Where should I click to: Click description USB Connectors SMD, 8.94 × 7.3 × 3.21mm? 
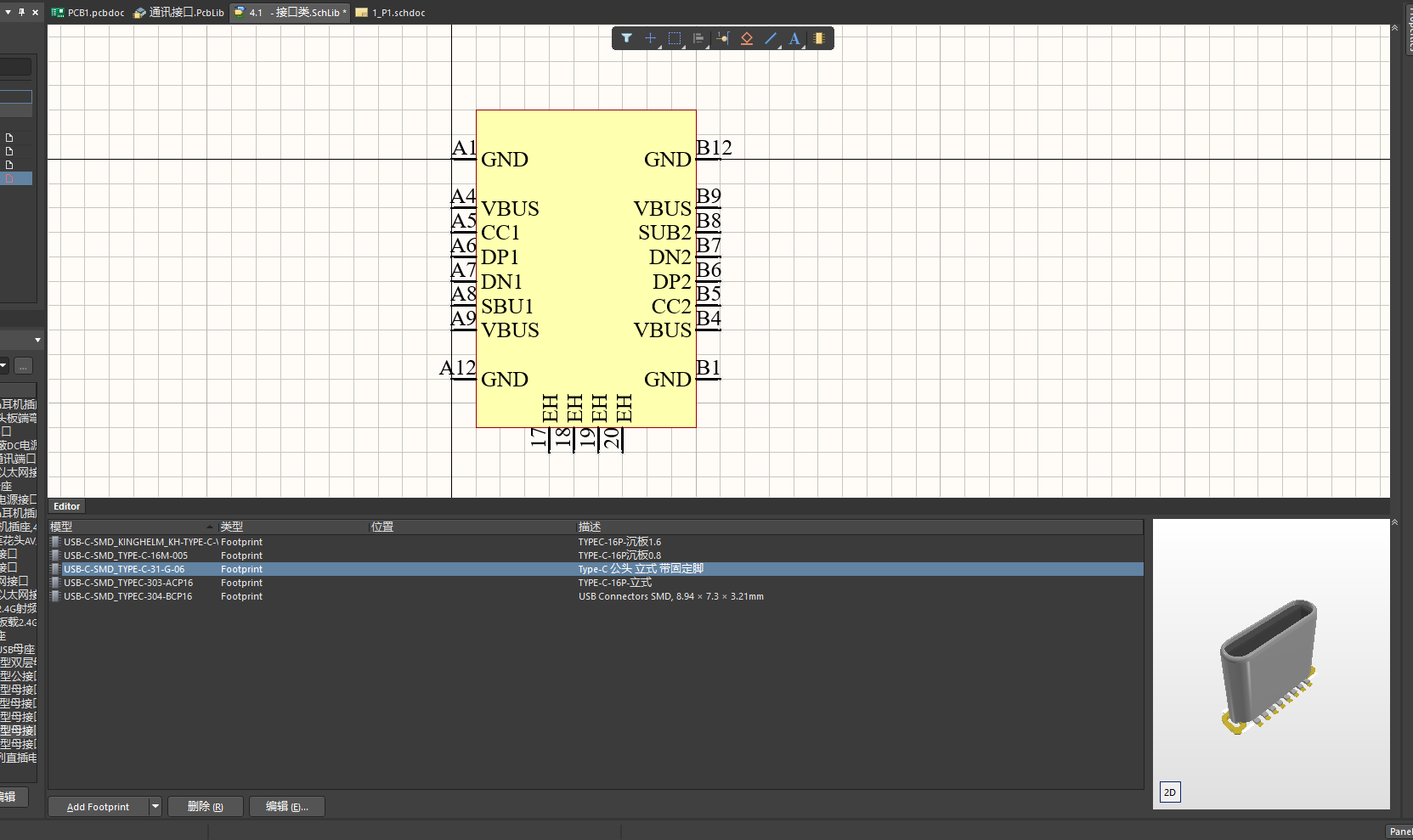[671, 596]
